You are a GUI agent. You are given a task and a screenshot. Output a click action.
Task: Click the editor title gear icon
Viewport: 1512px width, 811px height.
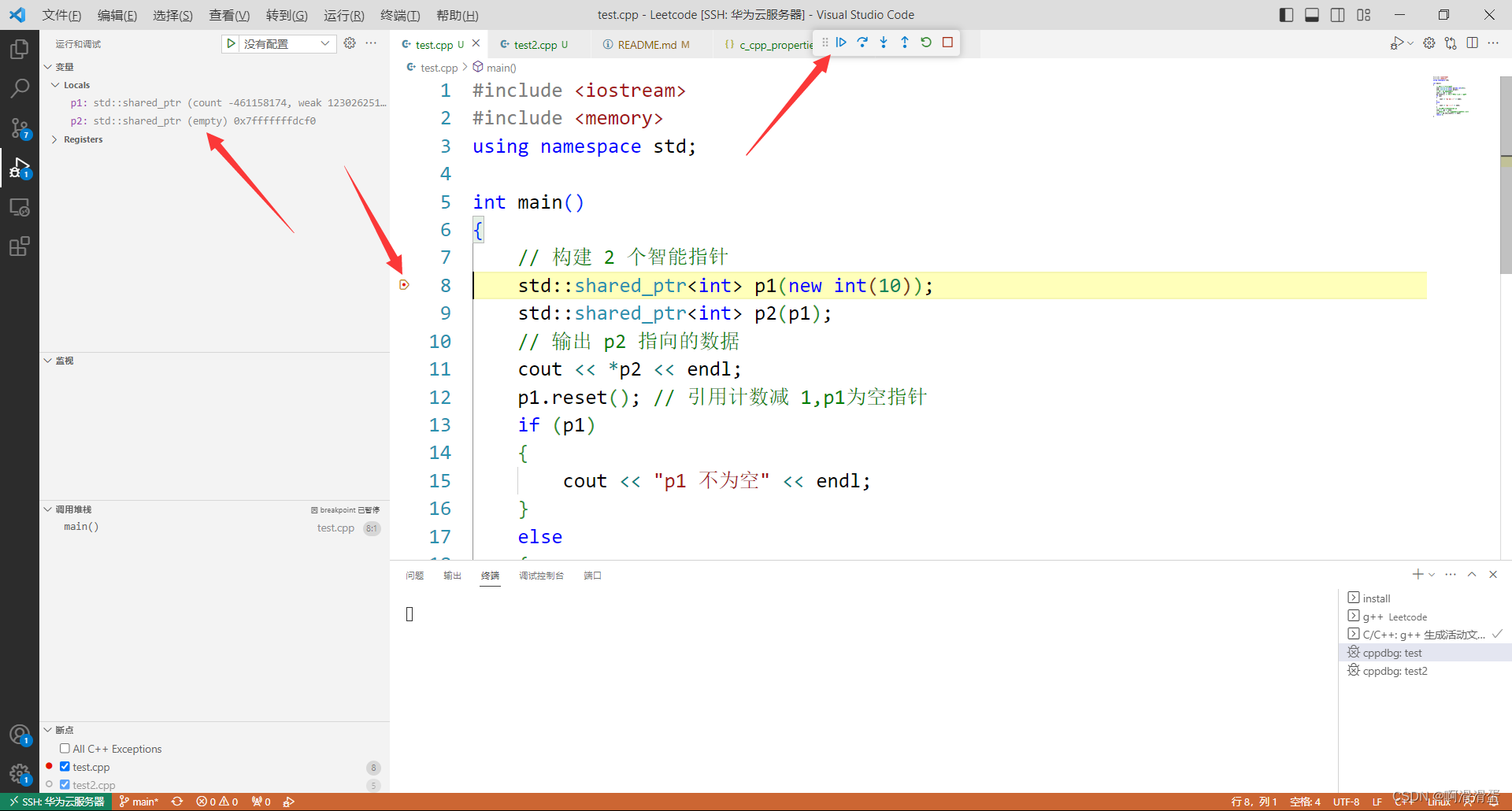[1429, 43]
